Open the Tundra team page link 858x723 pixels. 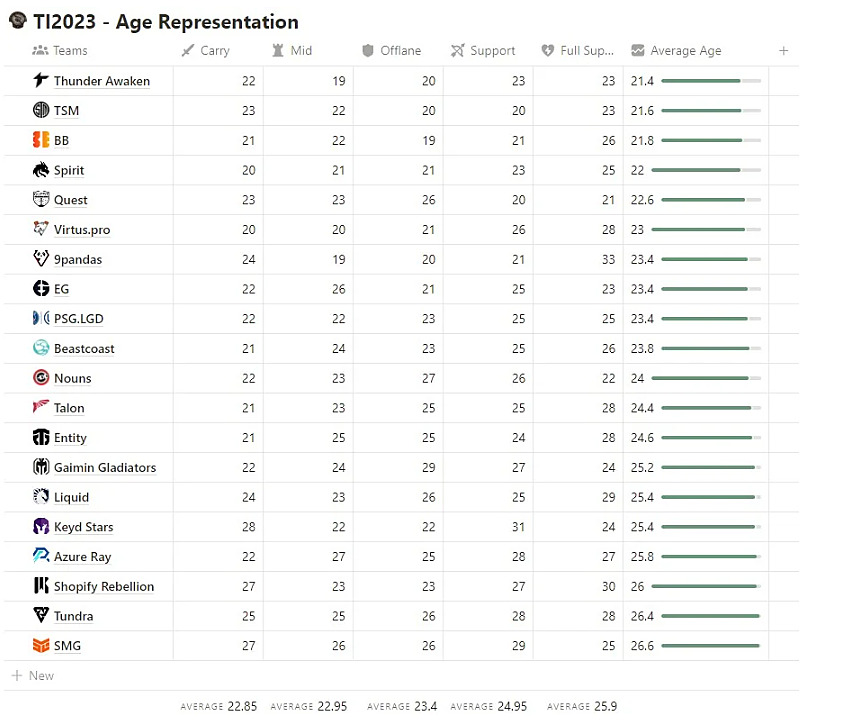tap(73, 616)
